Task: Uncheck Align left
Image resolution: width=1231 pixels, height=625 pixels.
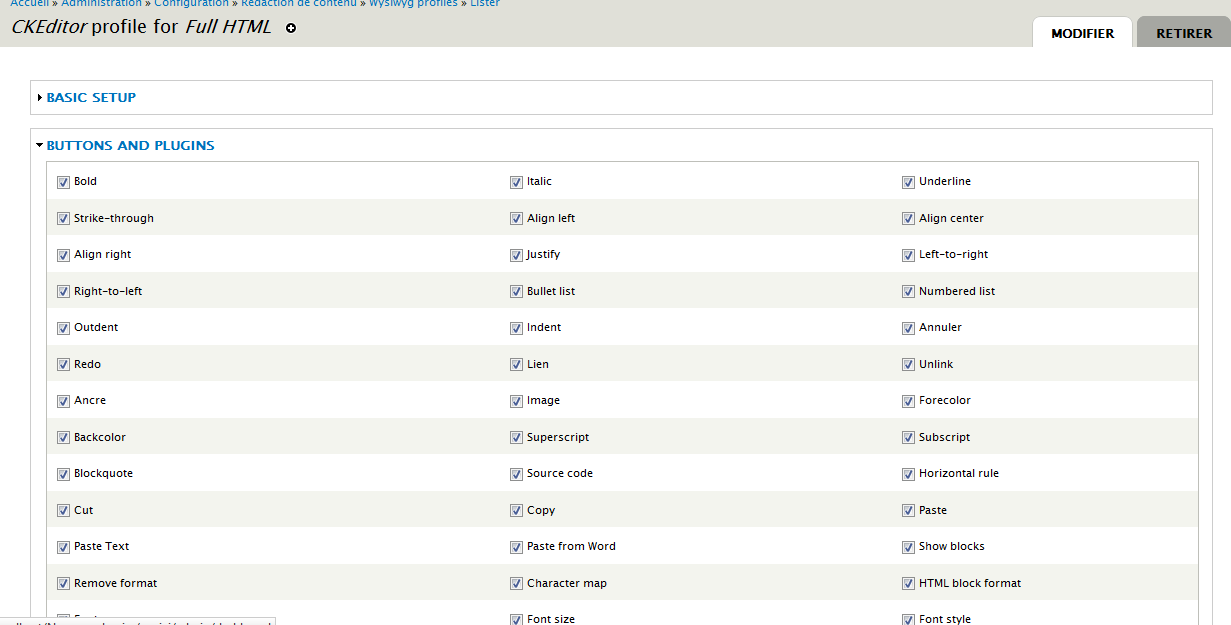Action: [x=516, y=219]
